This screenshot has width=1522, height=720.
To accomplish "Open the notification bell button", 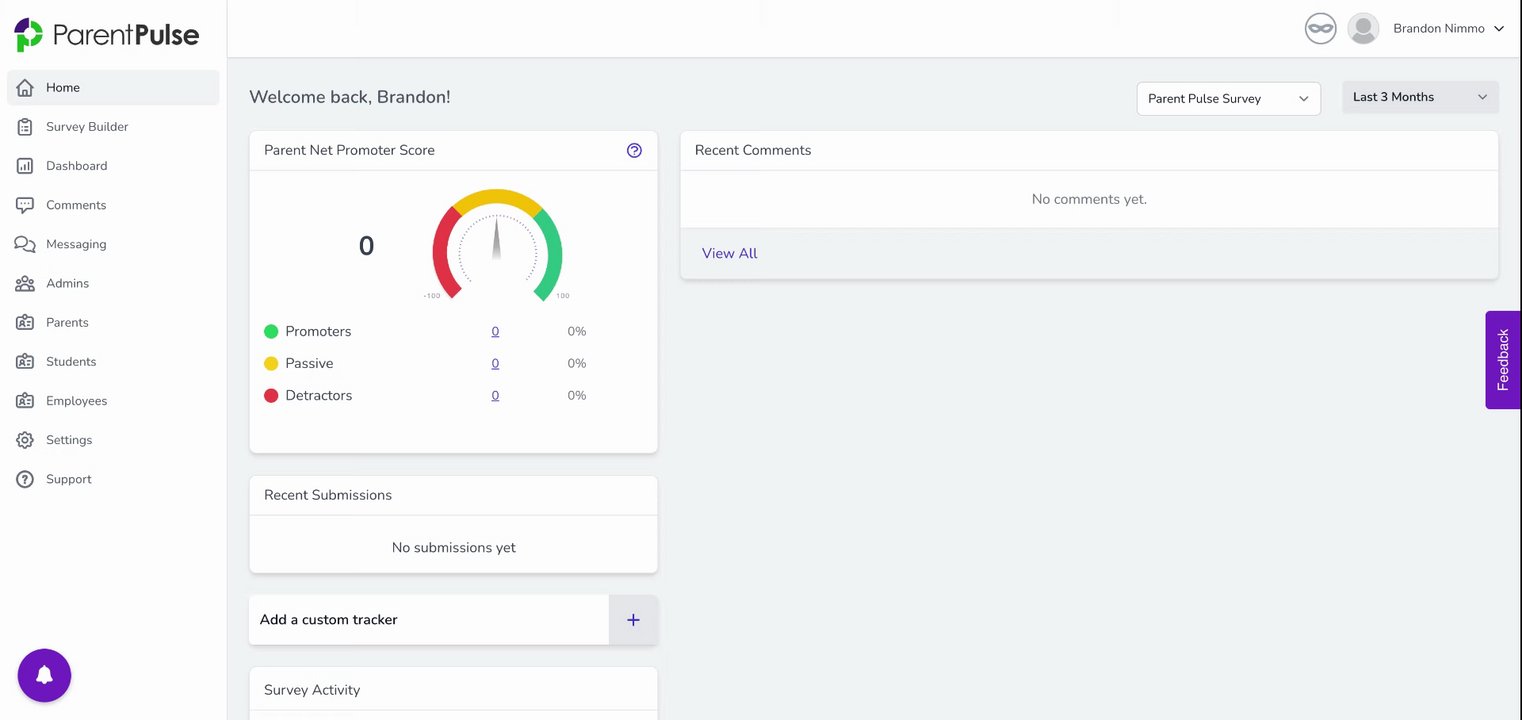I will click(44, 675).
